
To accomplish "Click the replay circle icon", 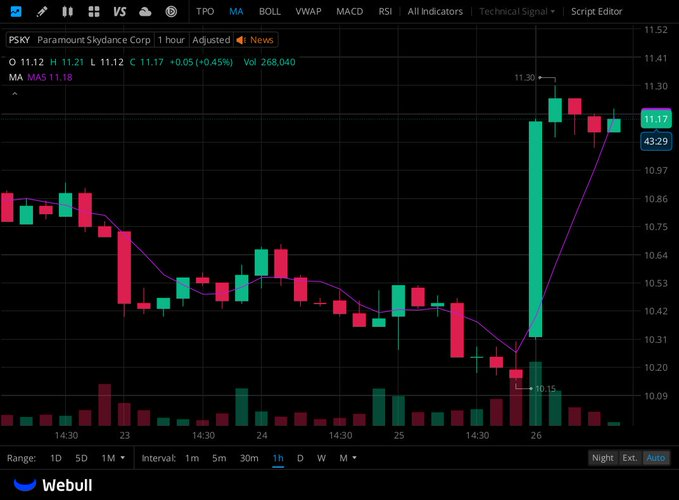I will point(171,11).
